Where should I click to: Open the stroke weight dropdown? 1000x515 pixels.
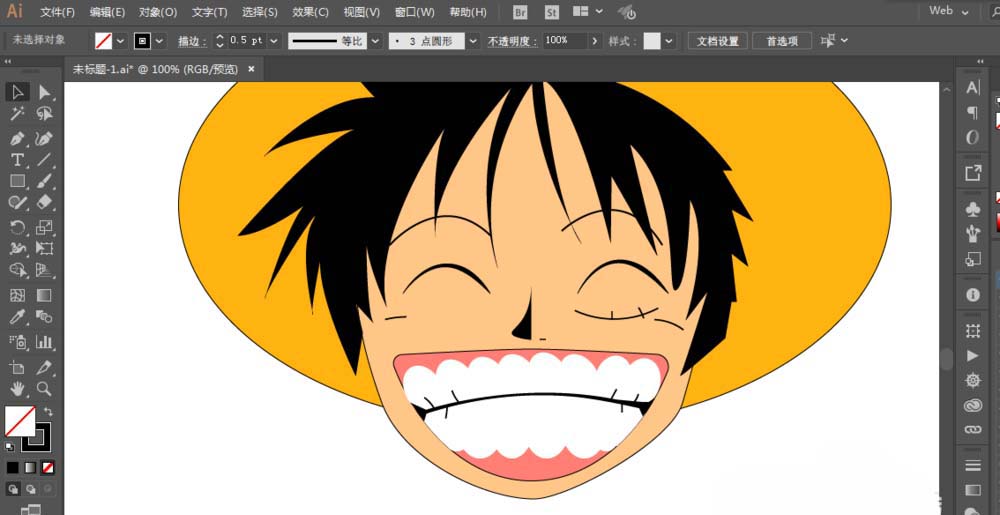click(274, 41)
